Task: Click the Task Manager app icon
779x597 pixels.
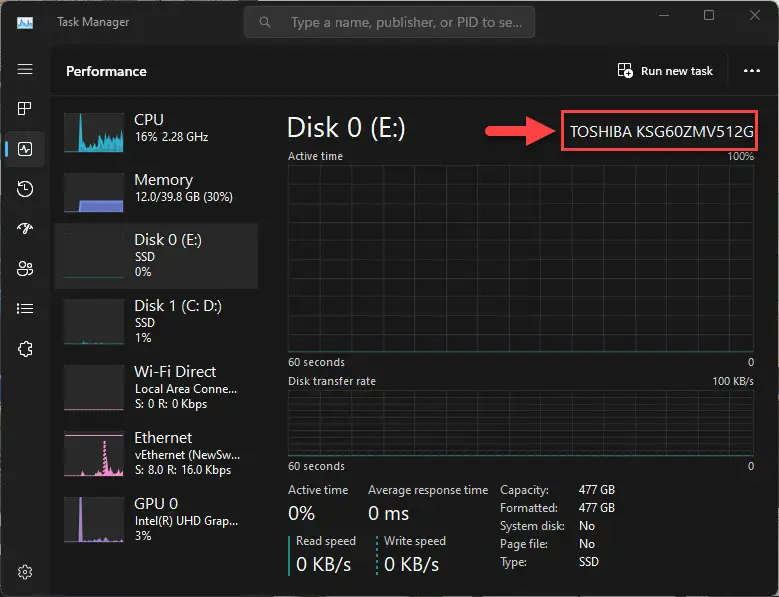Action: pyautogui.click(x=25, y=23)
